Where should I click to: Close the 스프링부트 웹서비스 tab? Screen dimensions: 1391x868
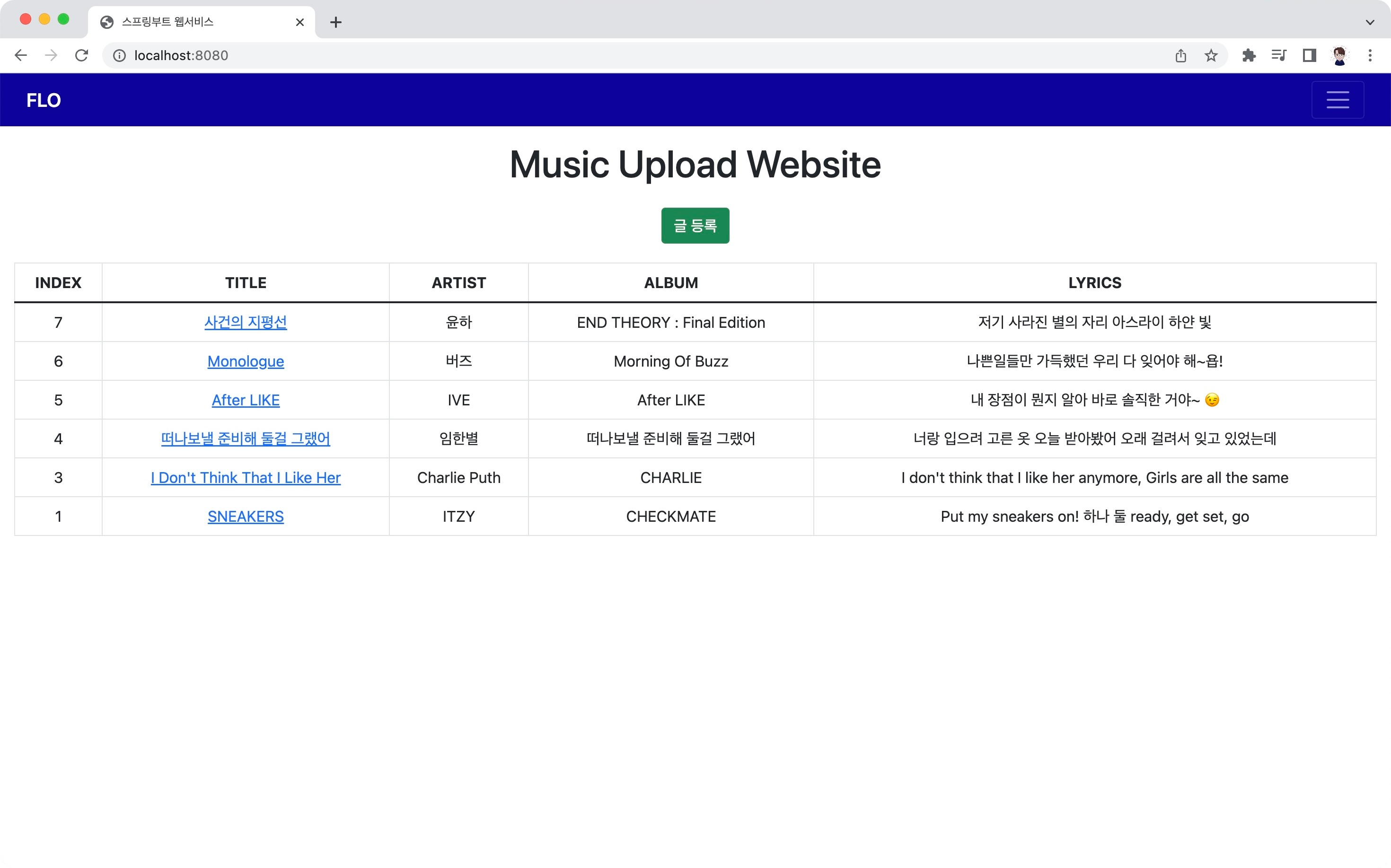(299, 22)
